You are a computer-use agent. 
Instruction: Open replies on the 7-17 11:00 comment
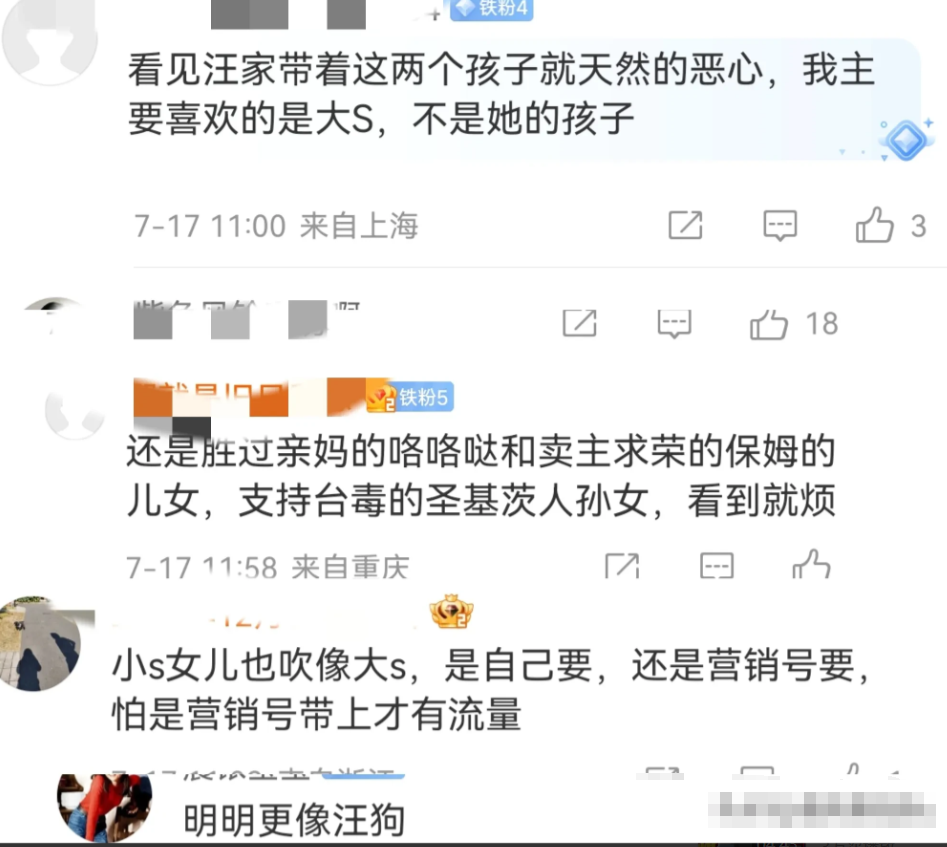coord(780,225)
